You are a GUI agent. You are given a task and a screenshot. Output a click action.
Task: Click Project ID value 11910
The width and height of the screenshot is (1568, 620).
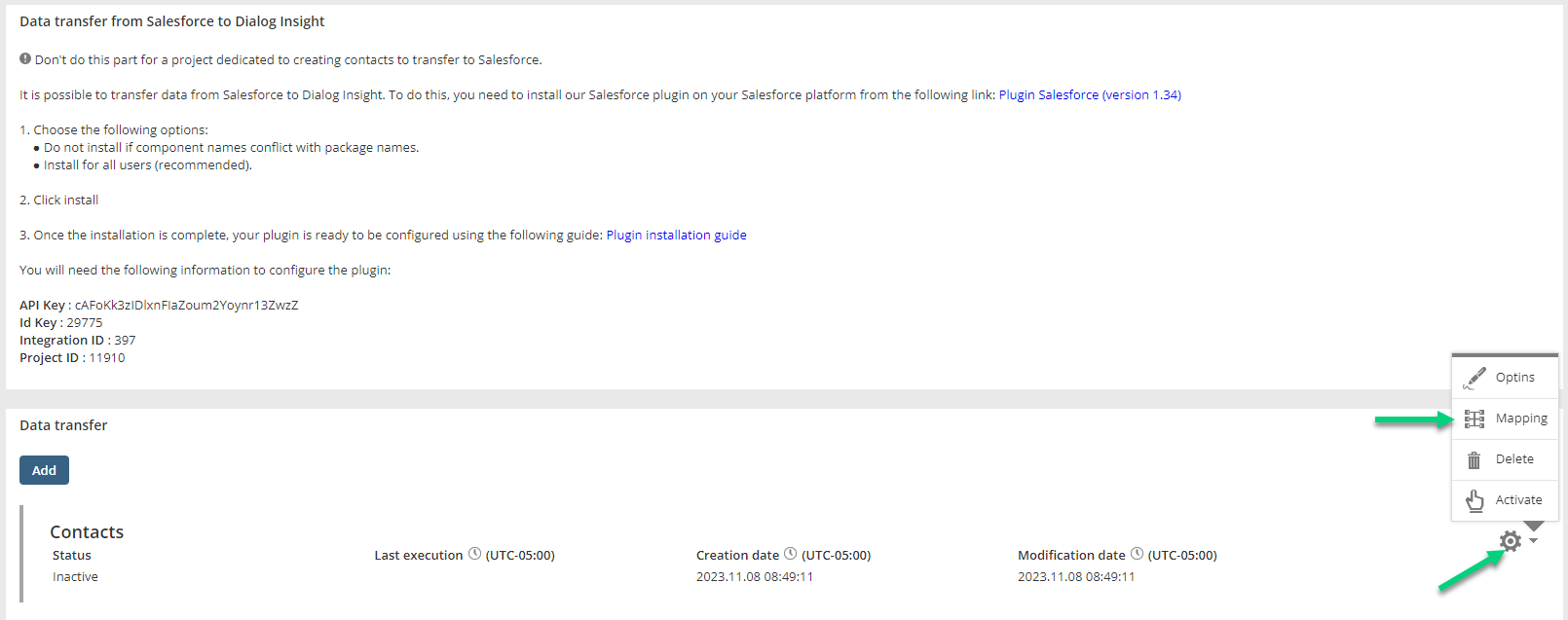(106, 358)
